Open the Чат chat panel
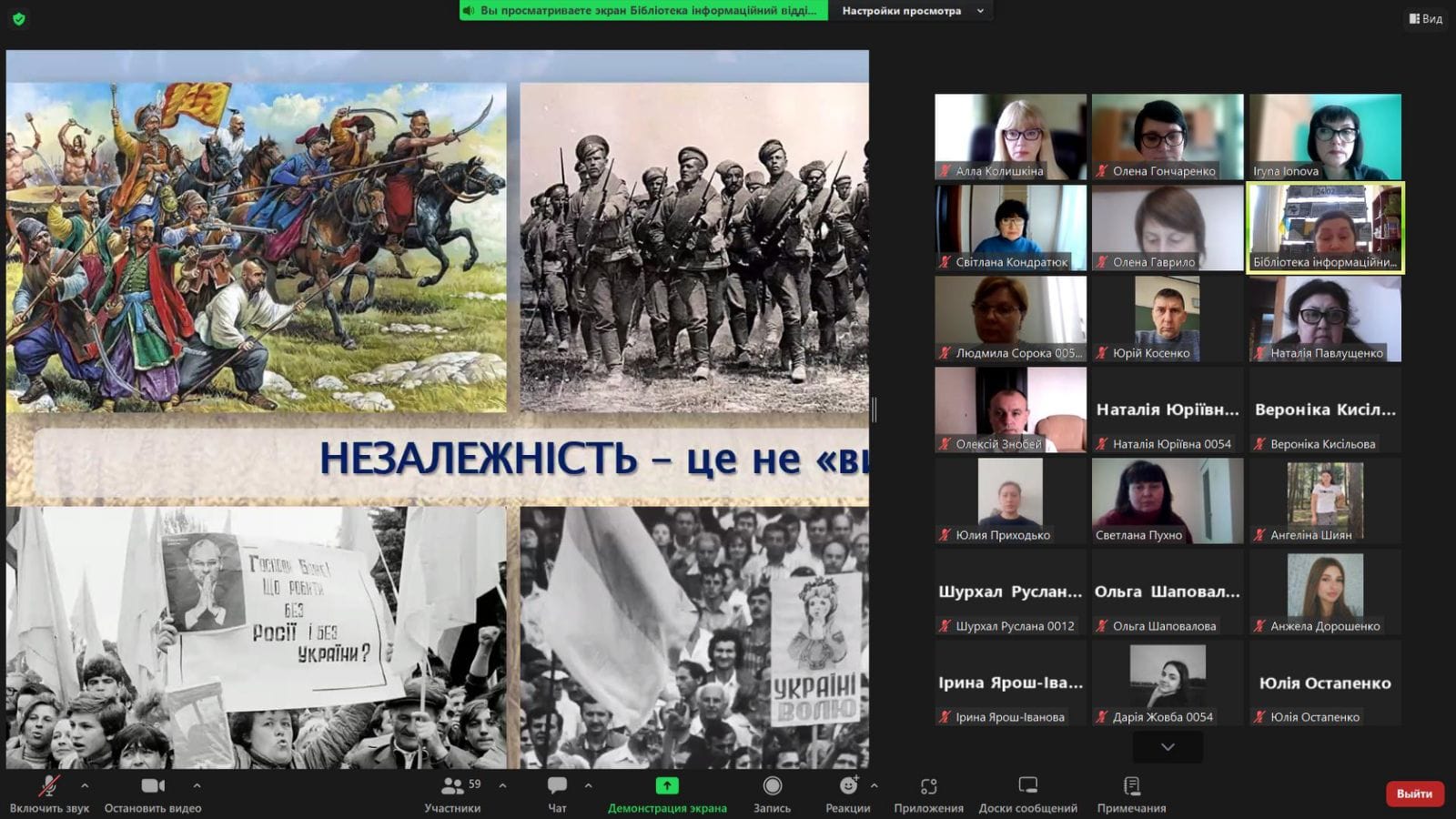1456x819 pixels. click(x=557, y=794)
